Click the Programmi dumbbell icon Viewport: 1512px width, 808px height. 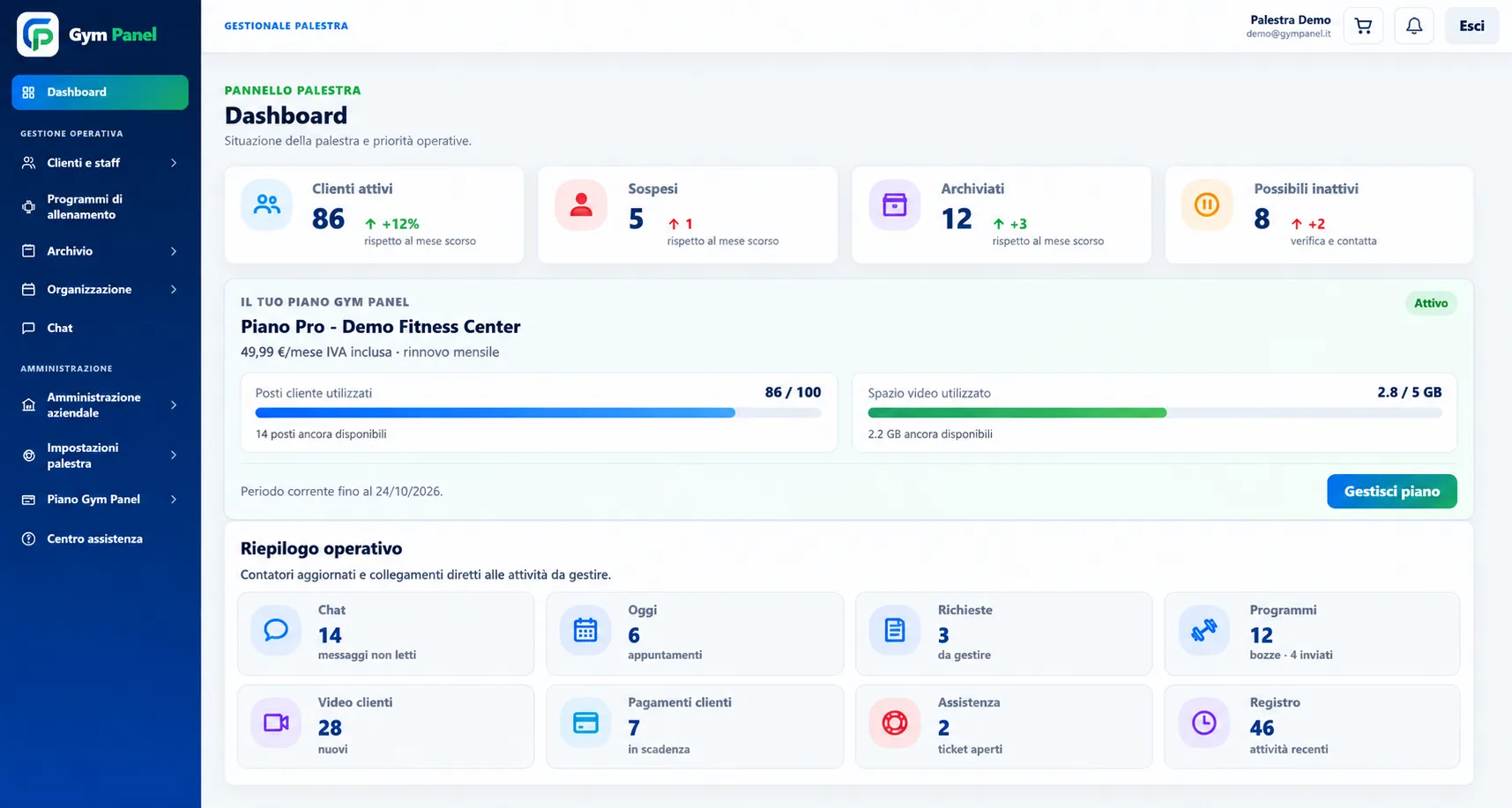coord(1204,630)
